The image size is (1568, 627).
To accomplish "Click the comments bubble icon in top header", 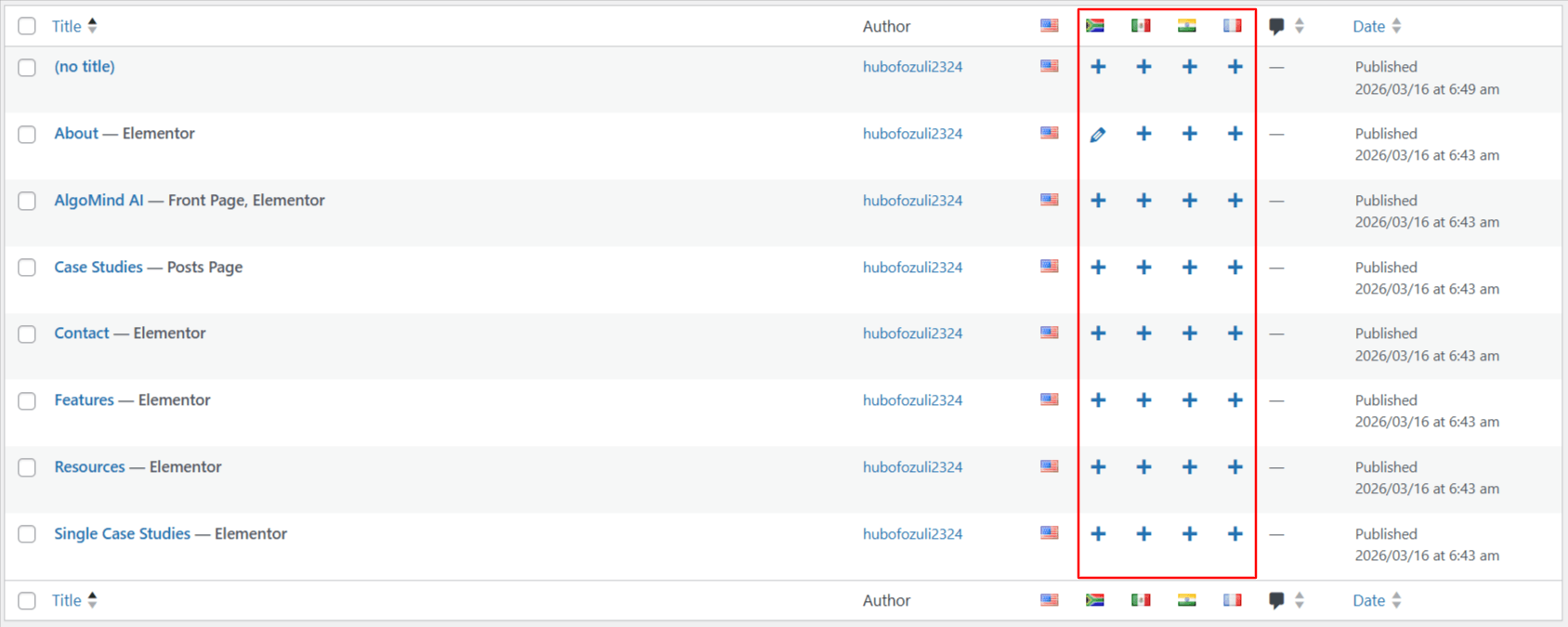I will [x=1276, y=27].
